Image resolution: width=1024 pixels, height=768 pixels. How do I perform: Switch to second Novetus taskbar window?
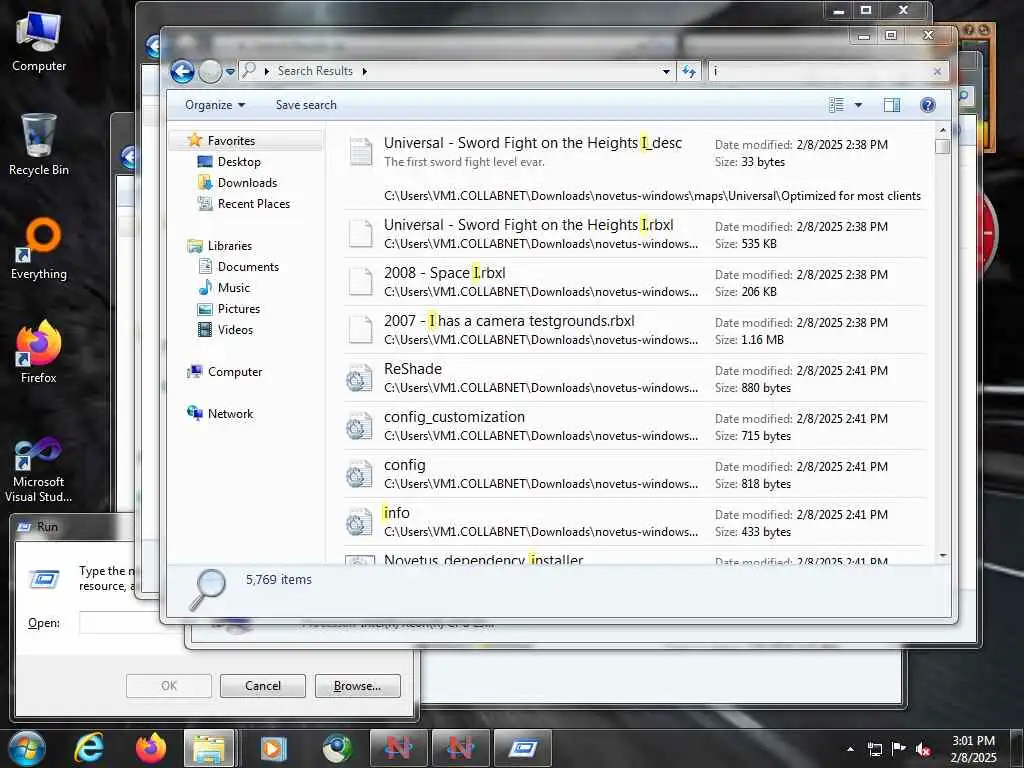[x=460, y=748]
